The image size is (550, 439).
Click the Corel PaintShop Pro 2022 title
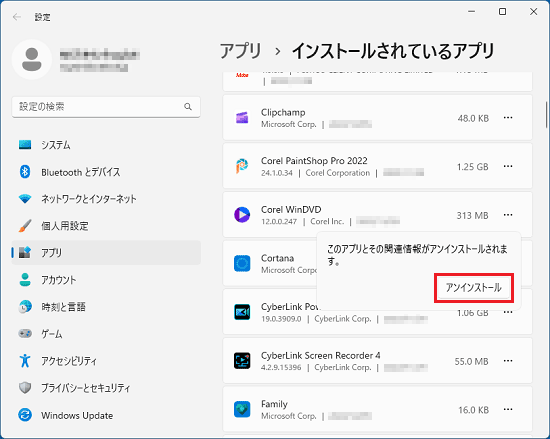[x=314, y=161]
